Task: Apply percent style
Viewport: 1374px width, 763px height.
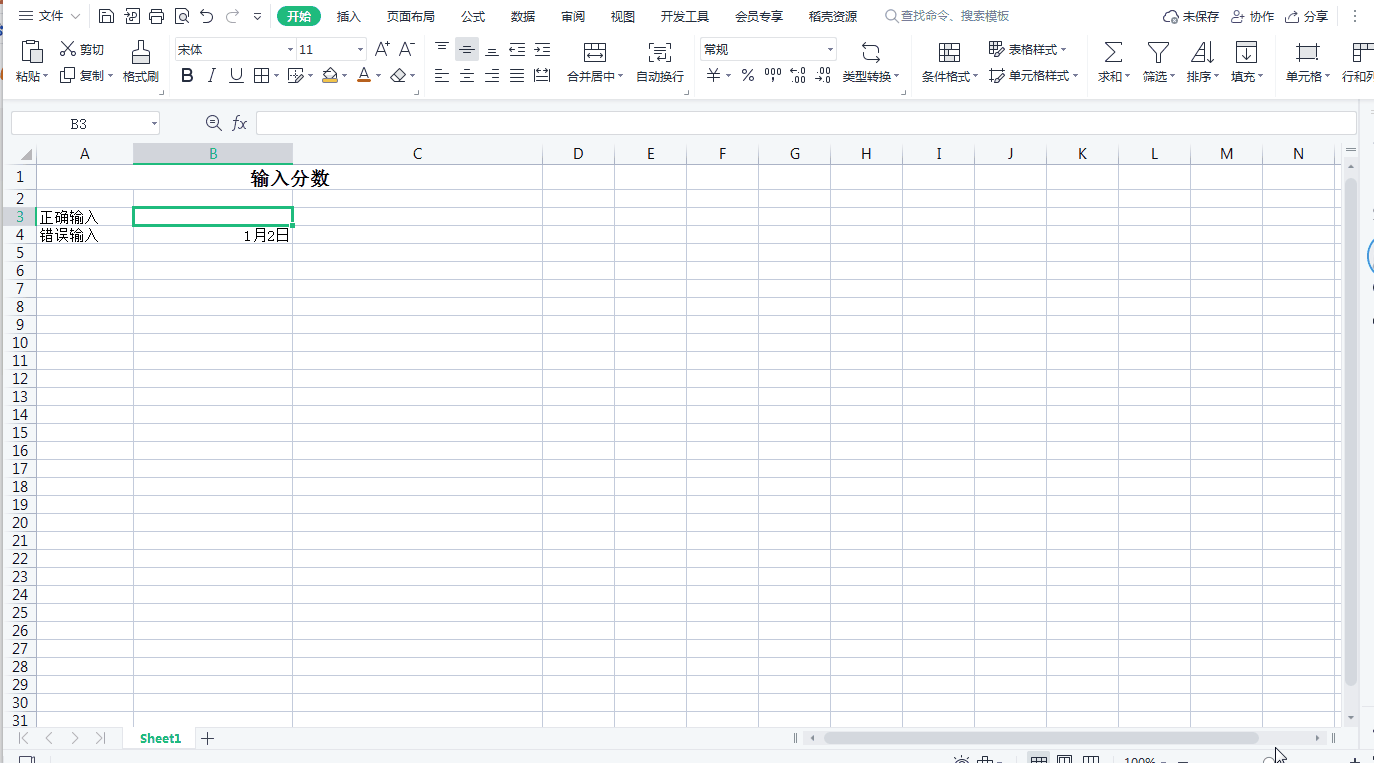Action: 747,75
